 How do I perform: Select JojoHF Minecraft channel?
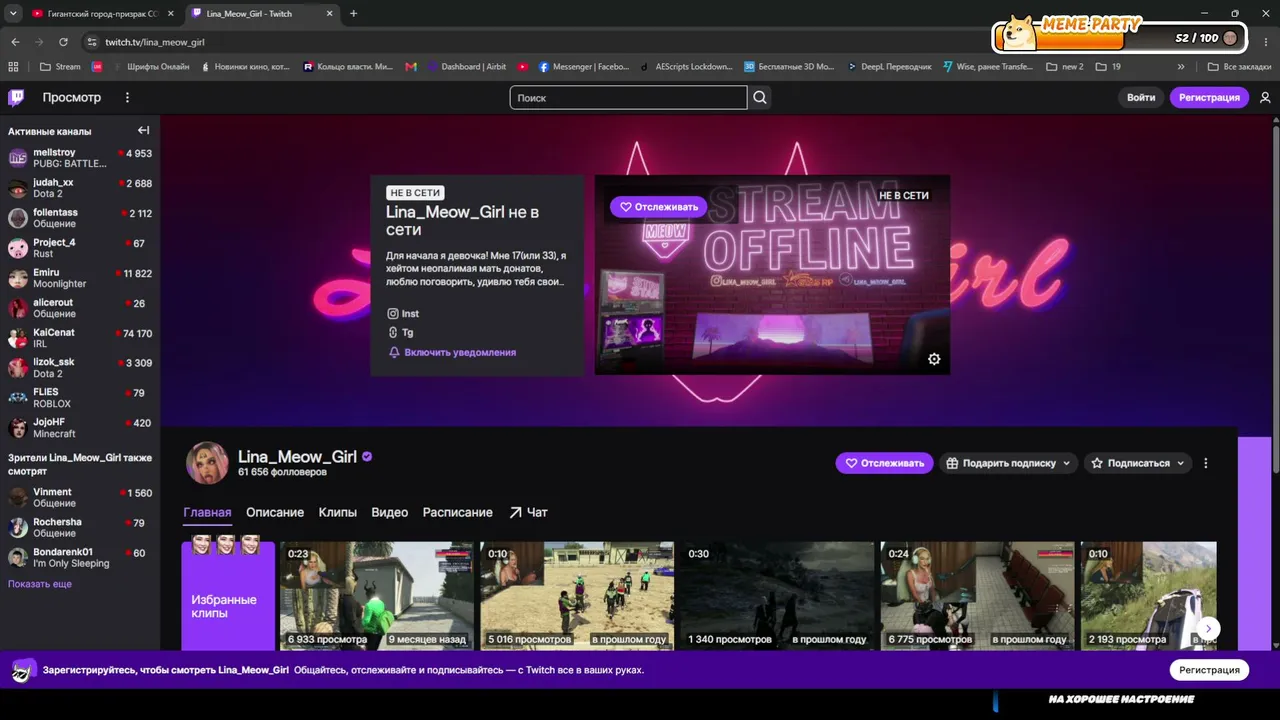tap(80, 428)
